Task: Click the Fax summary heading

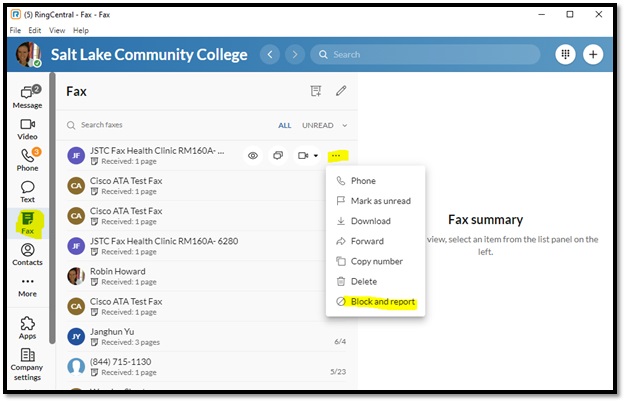Action: coord(485,220)
